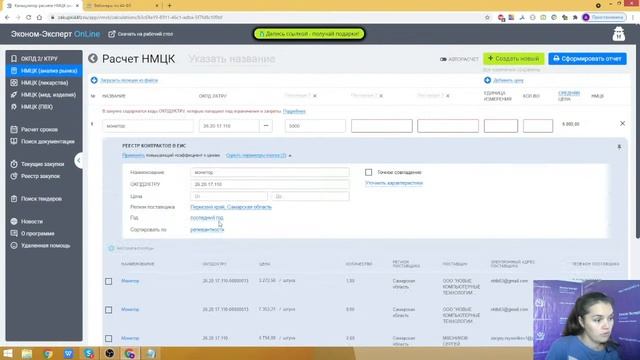Bookmark this page with the star icon
Viewport: 640px width, 360px height.
pos(487,18)
